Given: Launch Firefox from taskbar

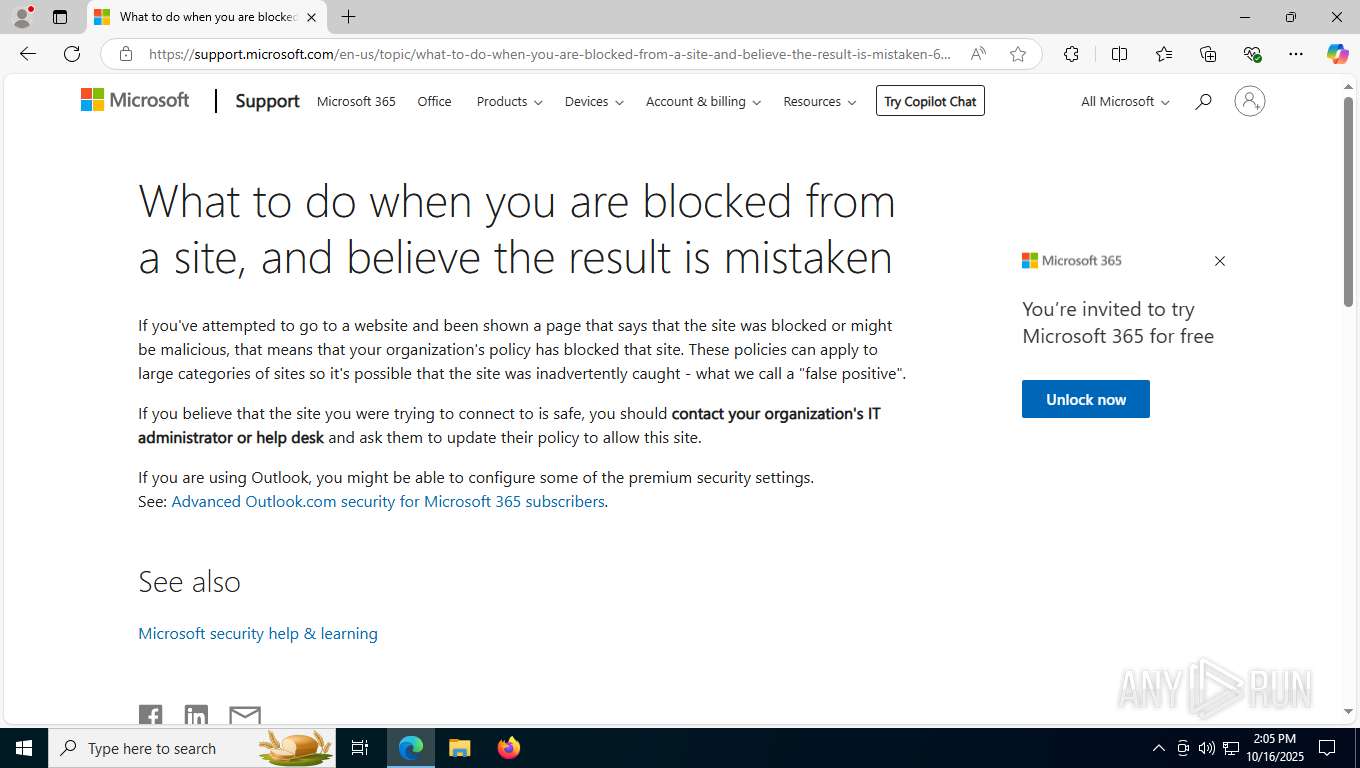Looking at the screenshot, I should tap(508, 748).
